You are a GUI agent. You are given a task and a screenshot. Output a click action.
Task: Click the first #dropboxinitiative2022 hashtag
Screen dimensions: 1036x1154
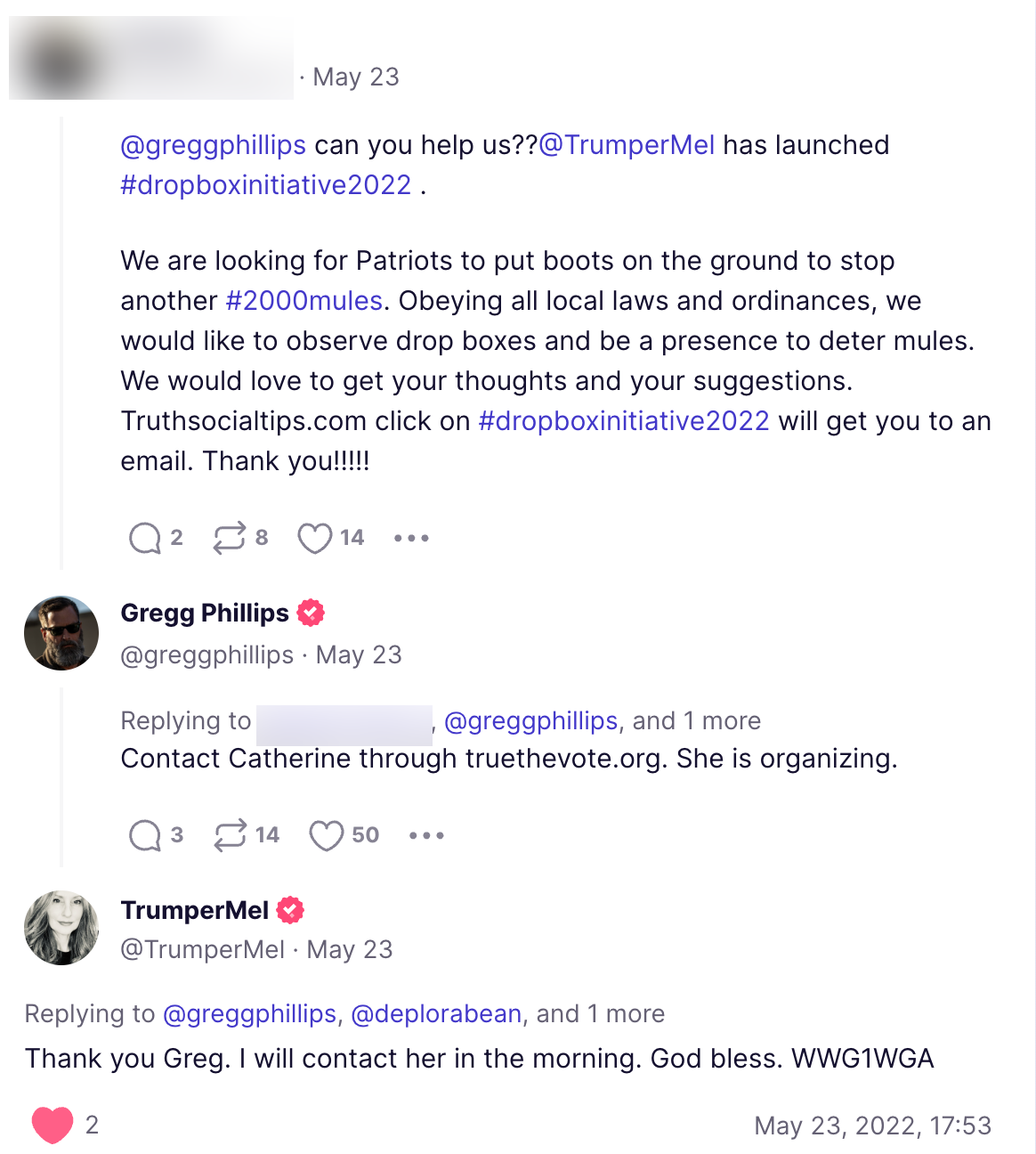(x=266, y=185)
